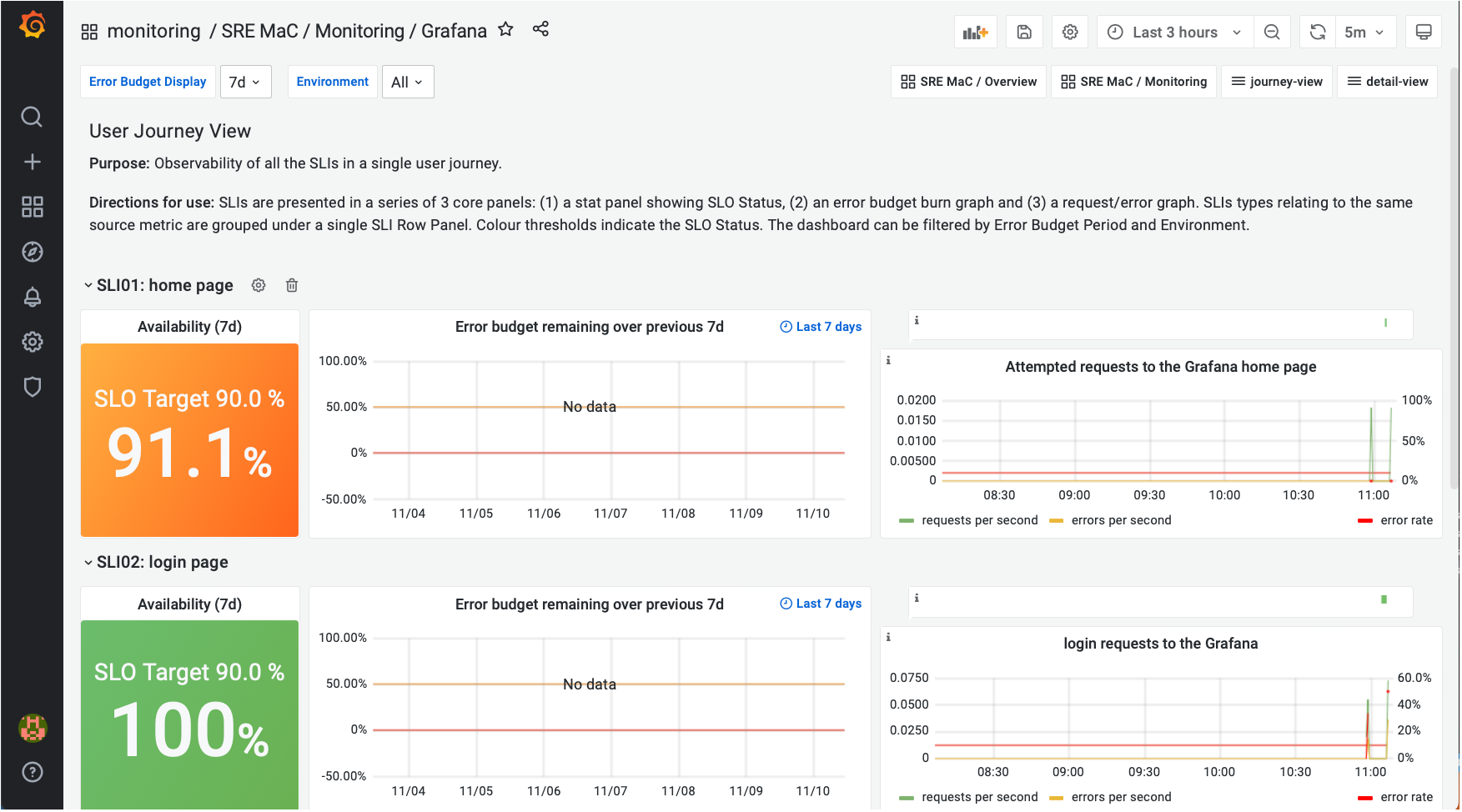Open the Create plus menu in the sidebar
1462x812 pixels.
point(32,162)
